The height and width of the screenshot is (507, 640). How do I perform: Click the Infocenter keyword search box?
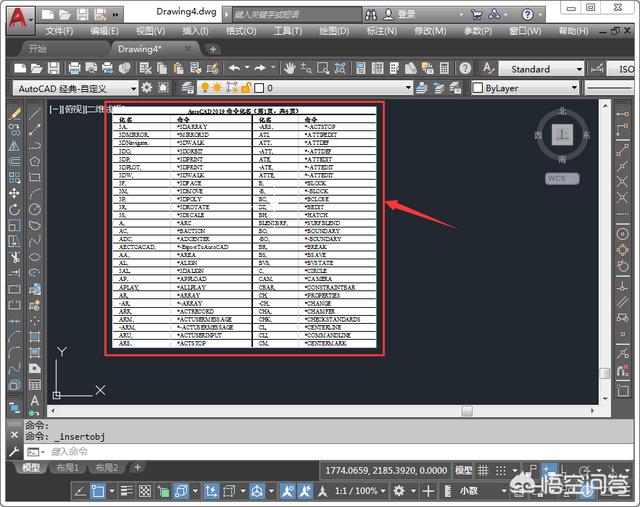point(297,15)
